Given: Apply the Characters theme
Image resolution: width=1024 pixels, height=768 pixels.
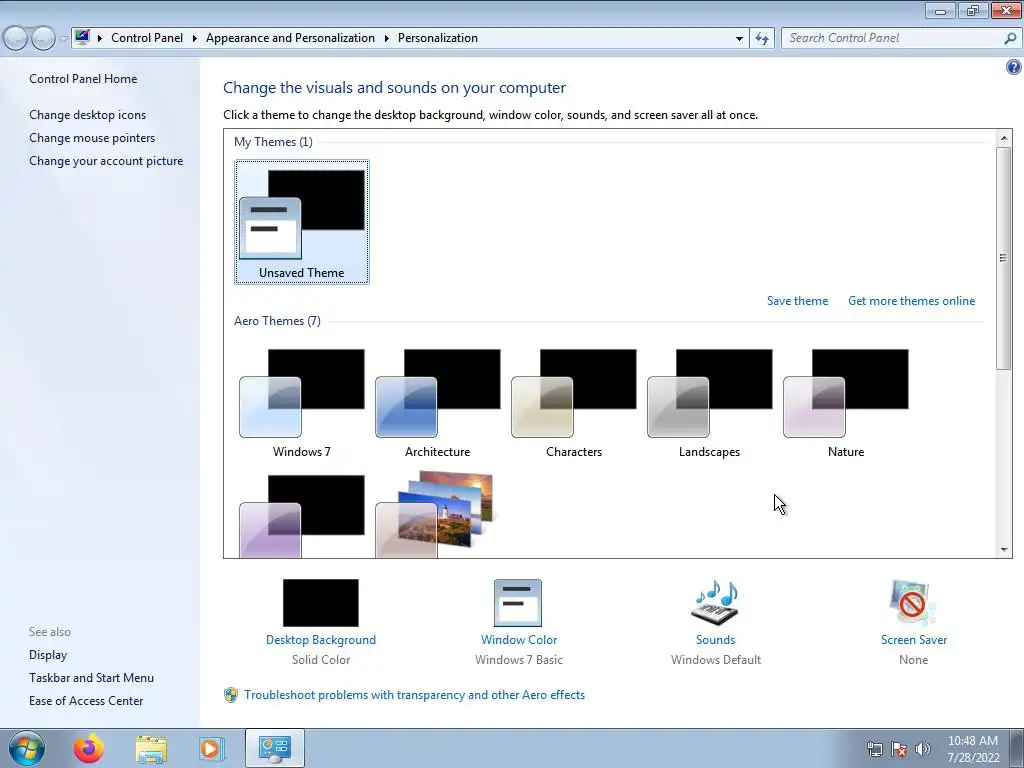Looking at the screenshot, I should [x=573, y=403].
